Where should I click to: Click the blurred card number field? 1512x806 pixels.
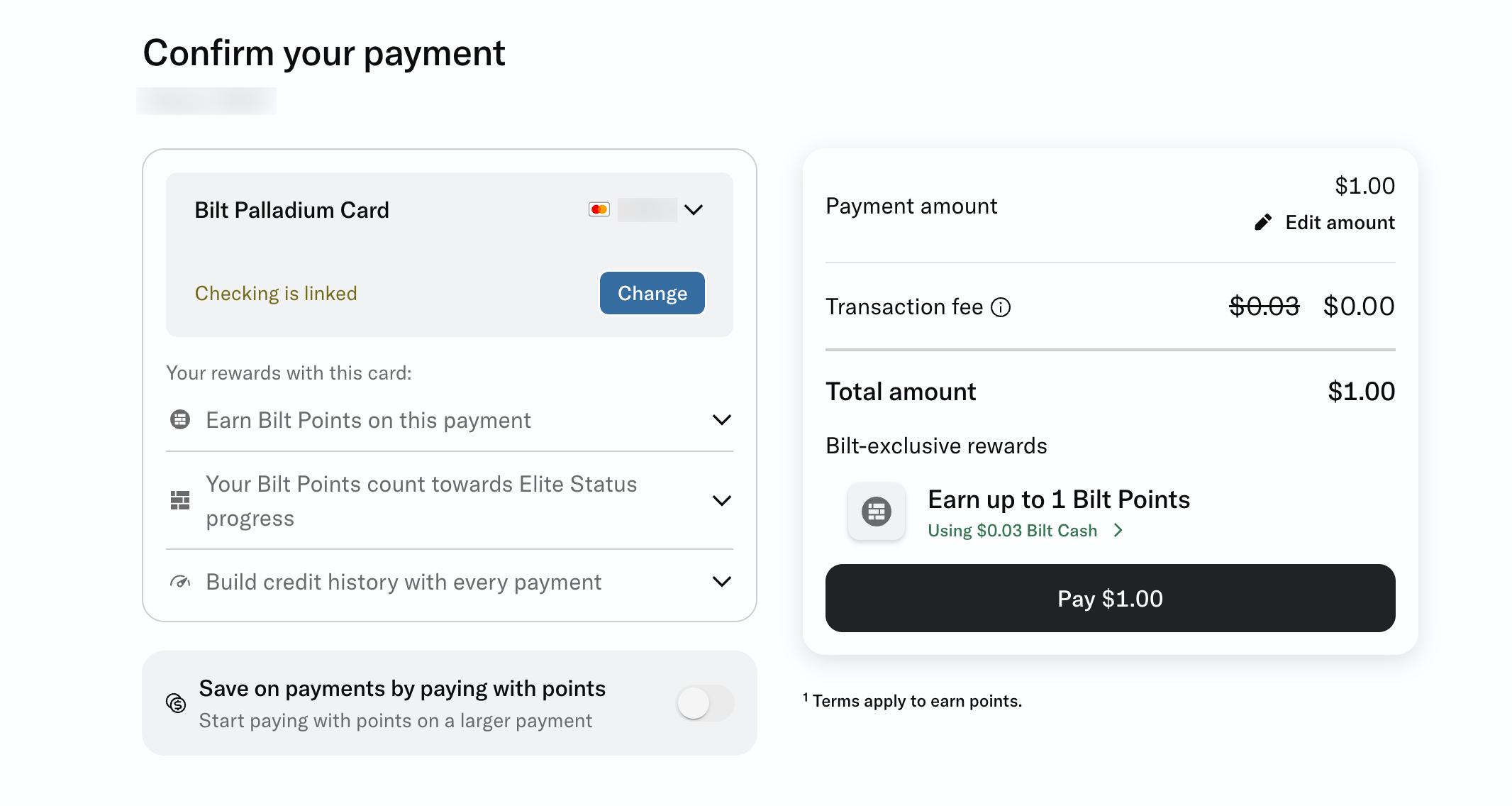[645, 209]
